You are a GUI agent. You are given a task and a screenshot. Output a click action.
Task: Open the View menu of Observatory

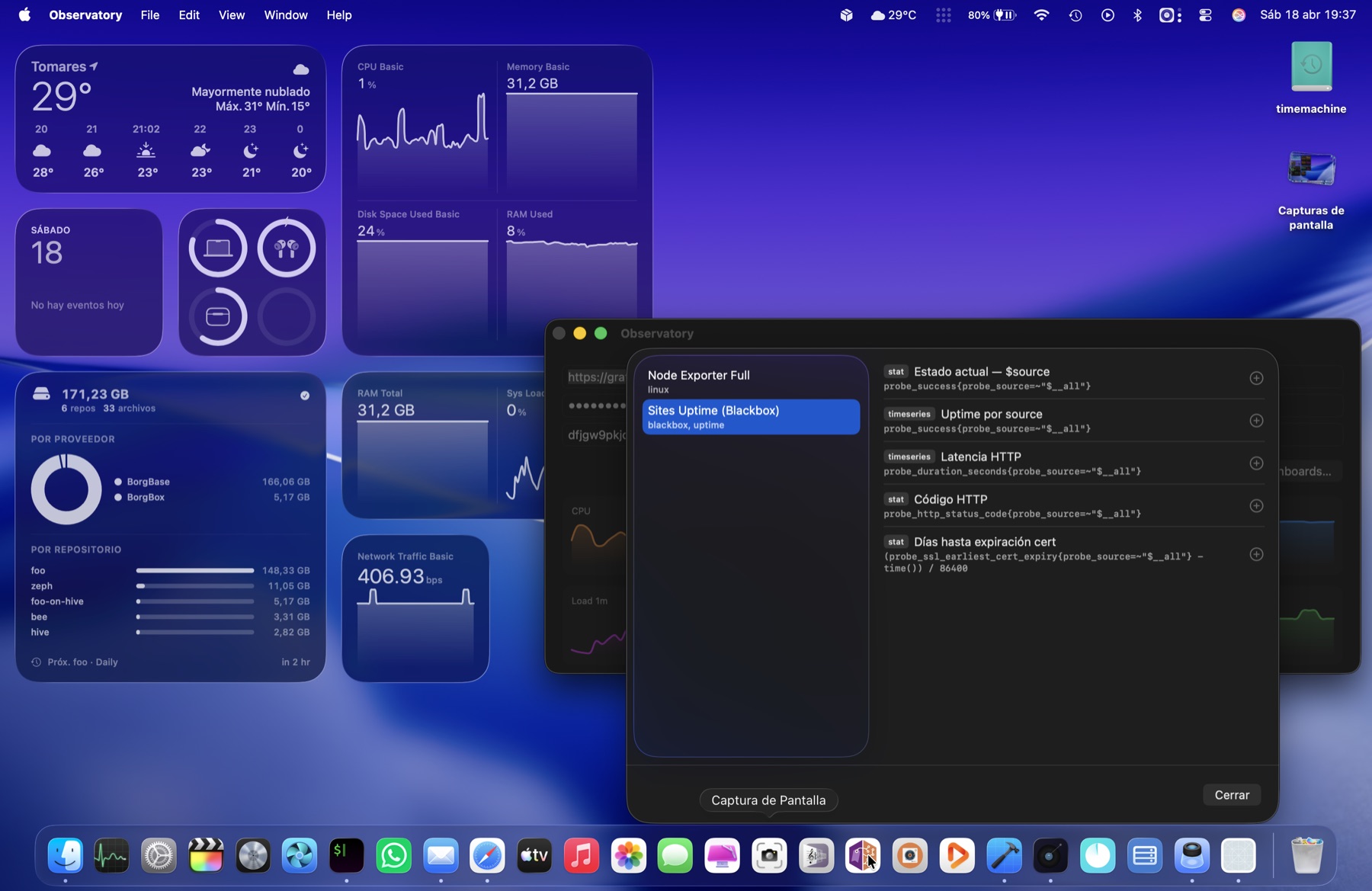(231, 14)
